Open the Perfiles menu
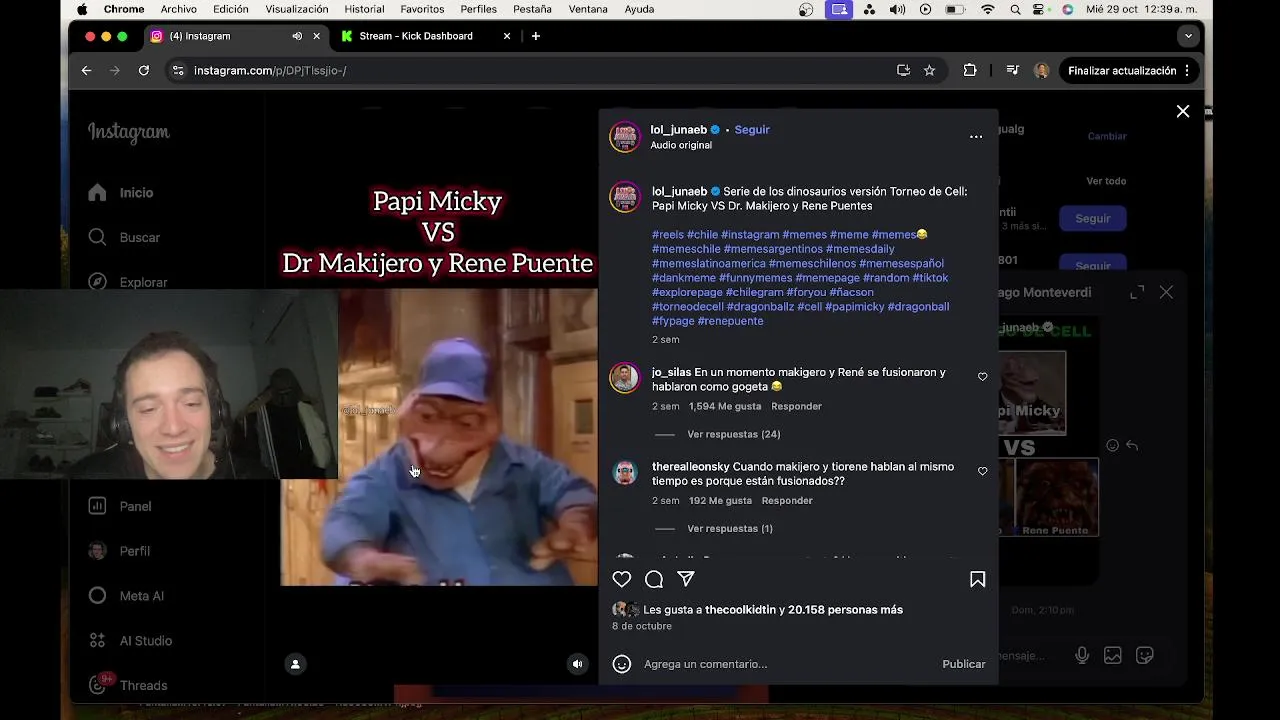This screenshot has height=720, width=1280. (478, 9)
